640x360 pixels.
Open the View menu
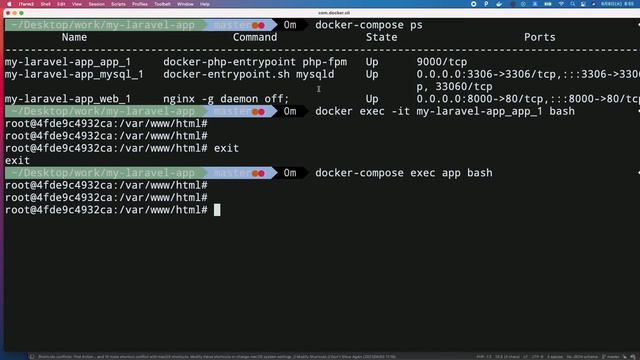[x=77, y=4]
